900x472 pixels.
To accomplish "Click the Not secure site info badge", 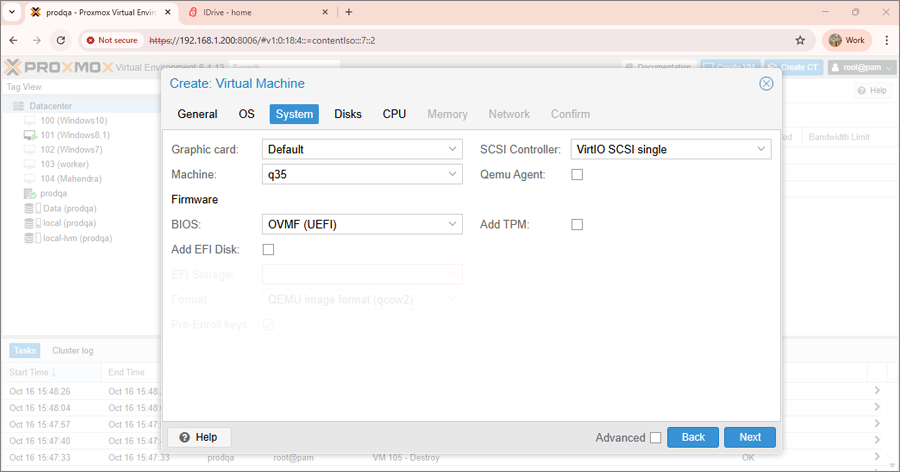I will pyautogui.click(x=111, y=41).
